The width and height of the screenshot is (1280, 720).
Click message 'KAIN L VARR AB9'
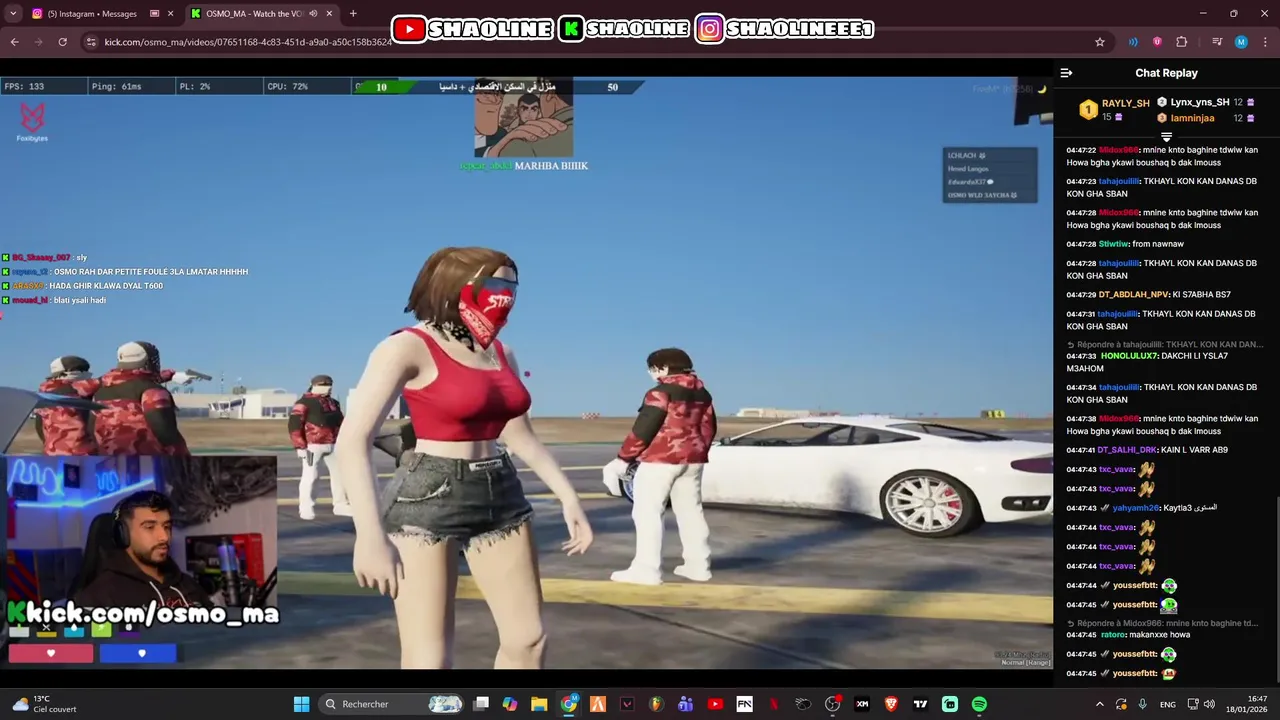[x=1195, y=450]
